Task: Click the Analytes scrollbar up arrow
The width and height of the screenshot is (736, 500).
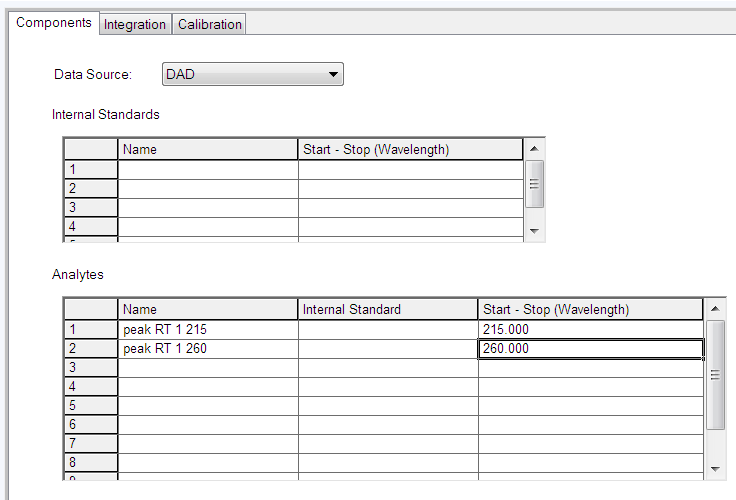Action: 715,309
